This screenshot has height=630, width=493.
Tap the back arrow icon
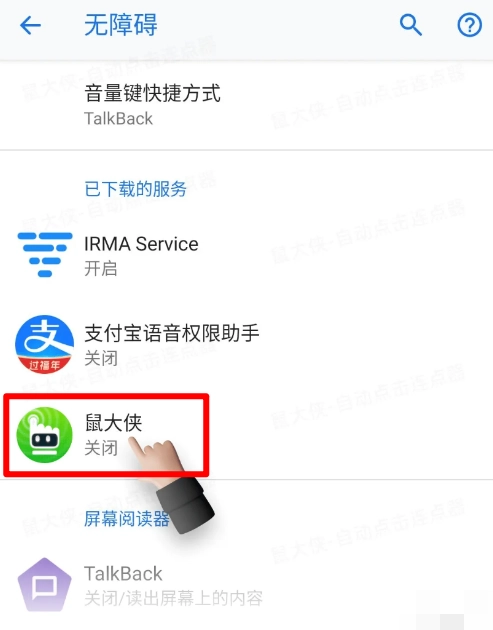(31, 25)
